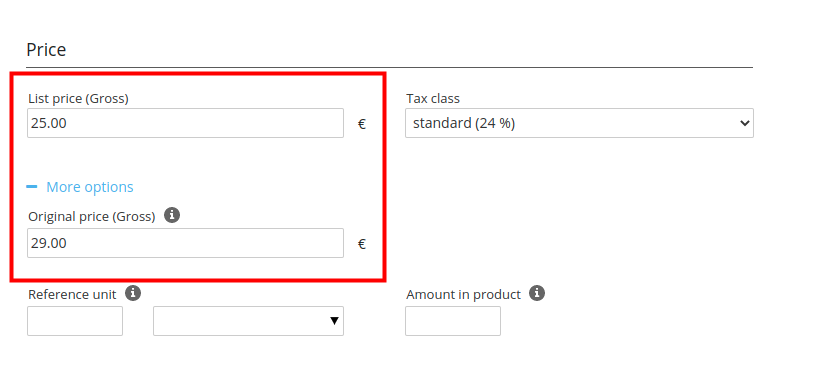Viewport: 826px width, 370px height.
Task: Click the Original price (Gross) label text
Action: tap(92, 217)
